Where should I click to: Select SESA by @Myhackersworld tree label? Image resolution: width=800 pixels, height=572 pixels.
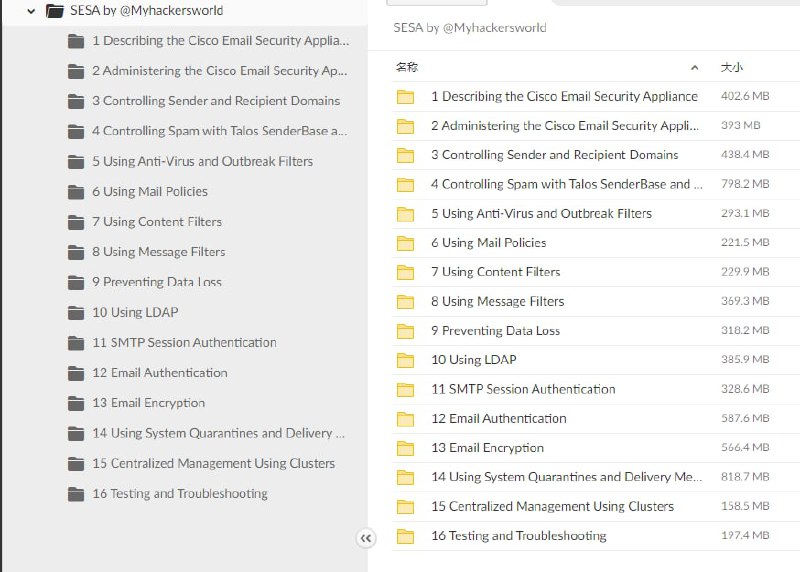pos(146,11)
